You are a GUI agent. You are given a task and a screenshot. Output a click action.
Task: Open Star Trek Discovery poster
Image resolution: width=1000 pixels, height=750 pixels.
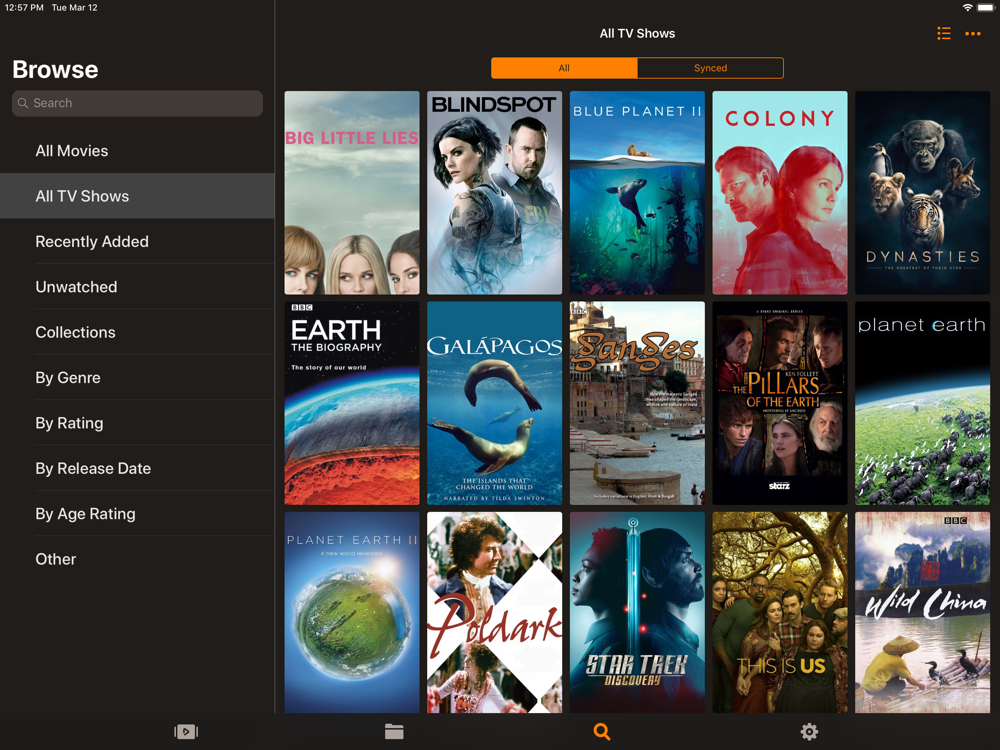pyautogui.click(x=637, y=612)
